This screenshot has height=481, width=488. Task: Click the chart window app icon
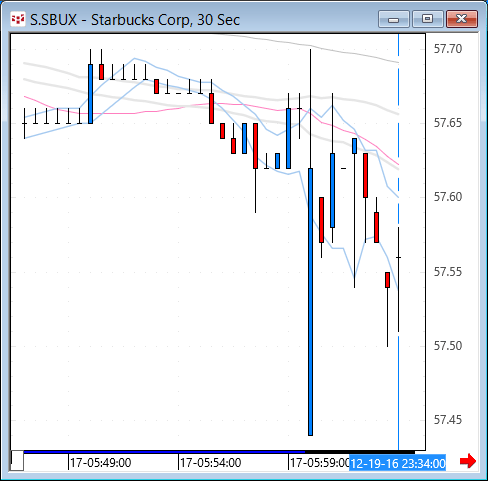point(17,20)
